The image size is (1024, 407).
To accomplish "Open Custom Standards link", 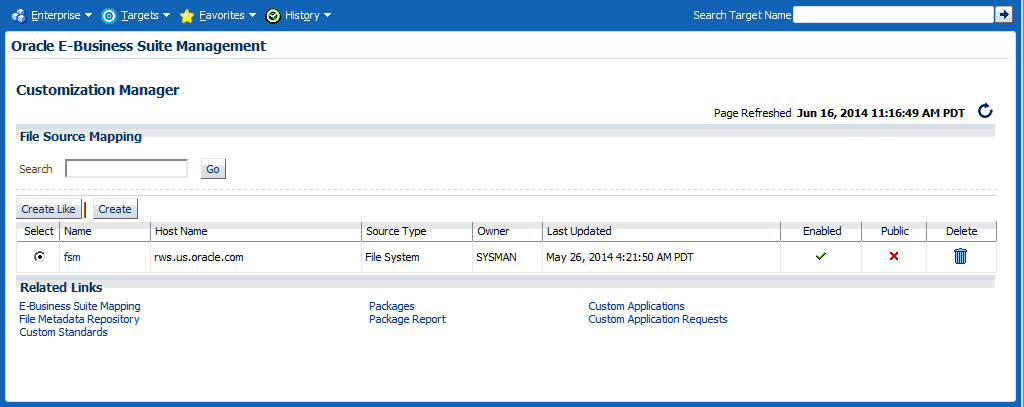I will [63, 333].
